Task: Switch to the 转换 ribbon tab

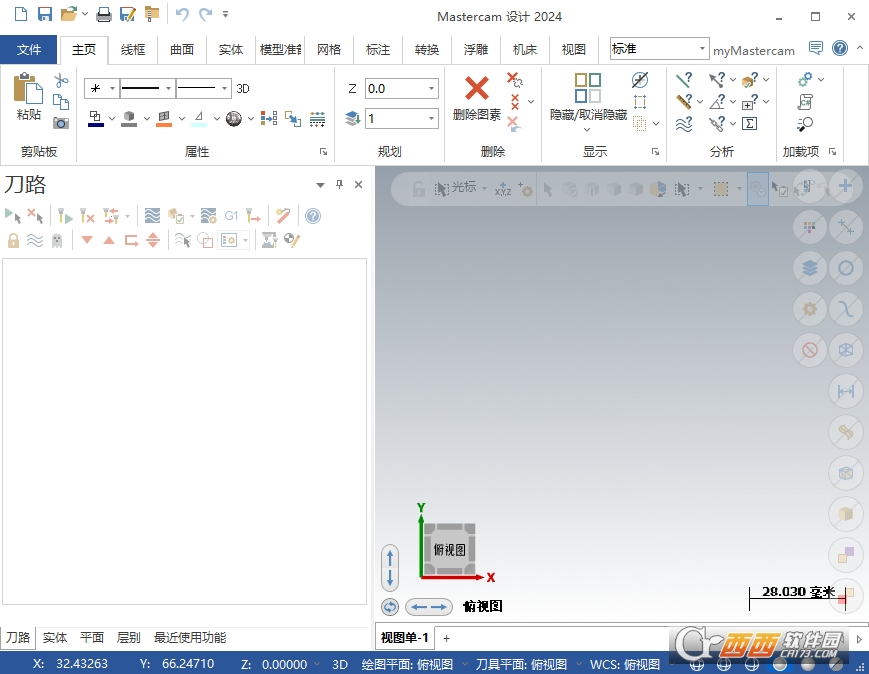Action: (427, 50)
